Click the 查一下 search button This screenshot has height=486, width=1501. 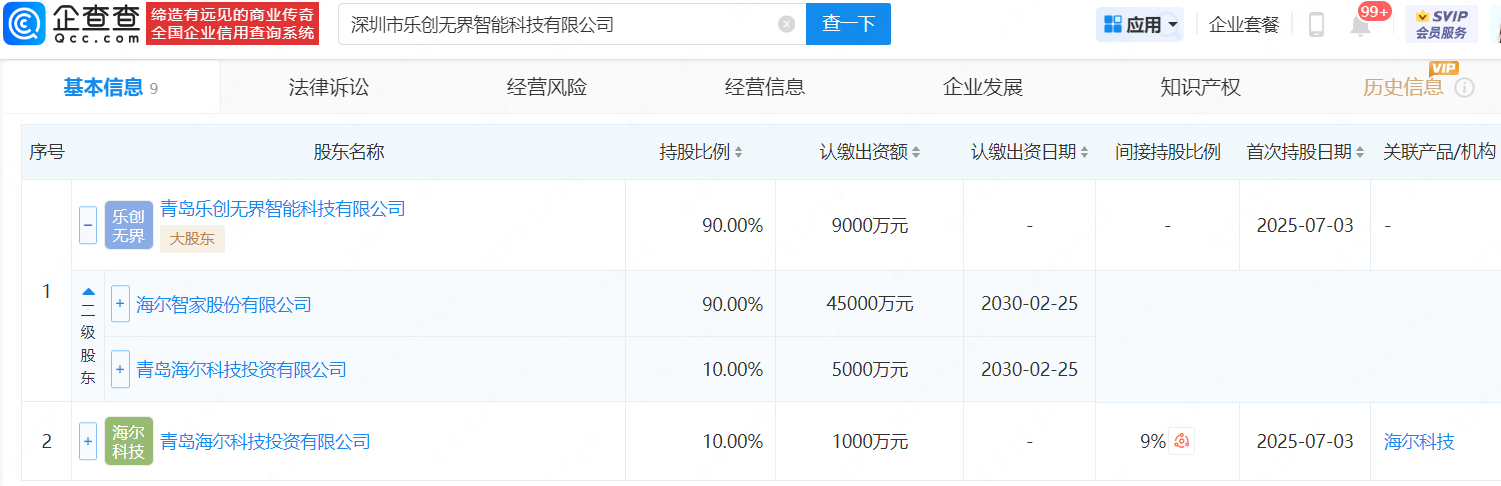[848, 24]
